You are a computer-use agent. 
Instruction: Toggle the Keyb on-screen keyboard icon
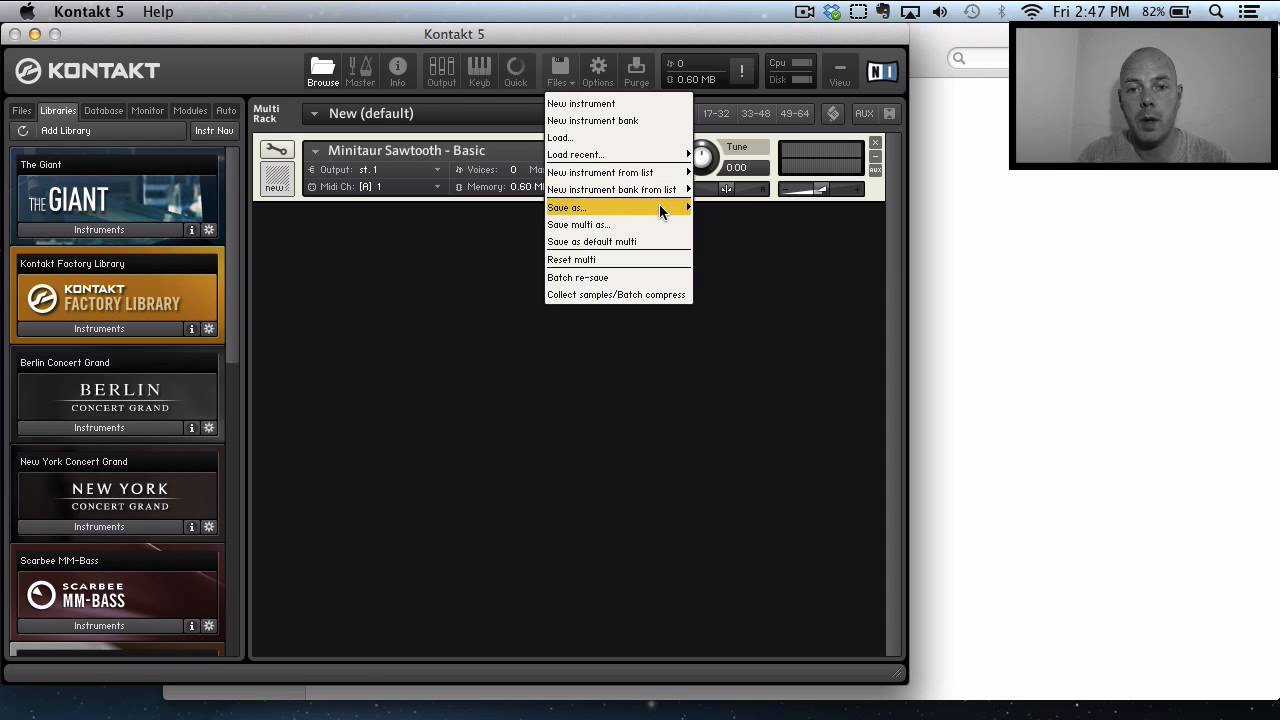pyautogui.click(x=479, y=71)
